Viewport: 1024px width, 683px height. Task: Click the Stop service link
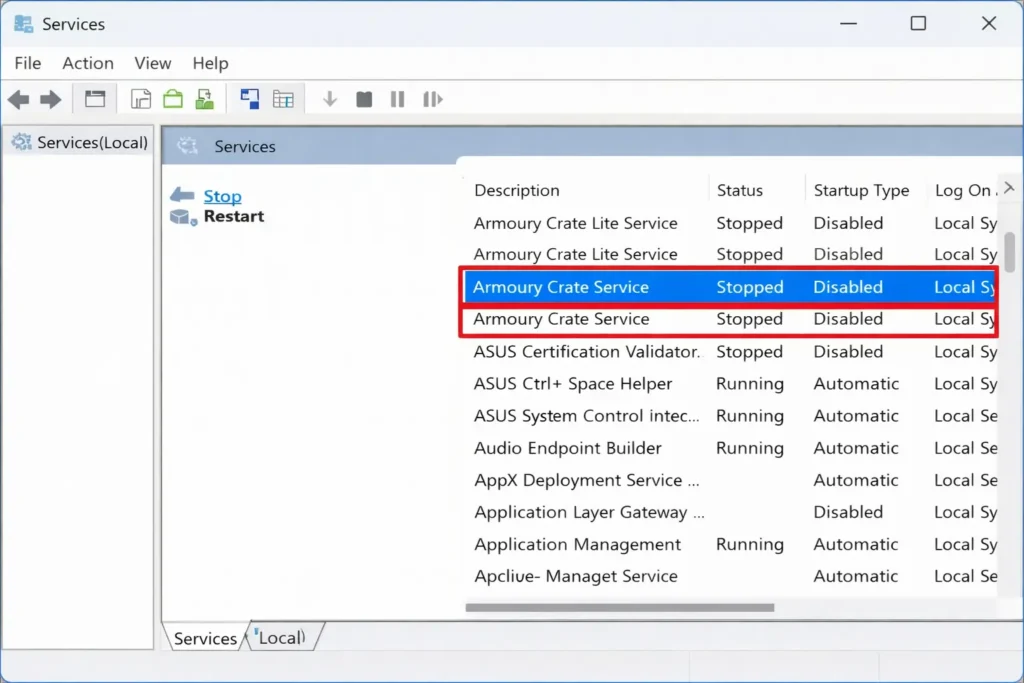tap(222, 196)
